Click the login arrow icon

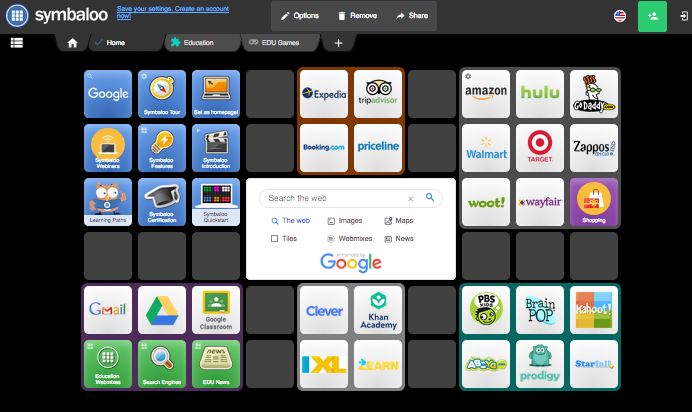click(684, 16)
